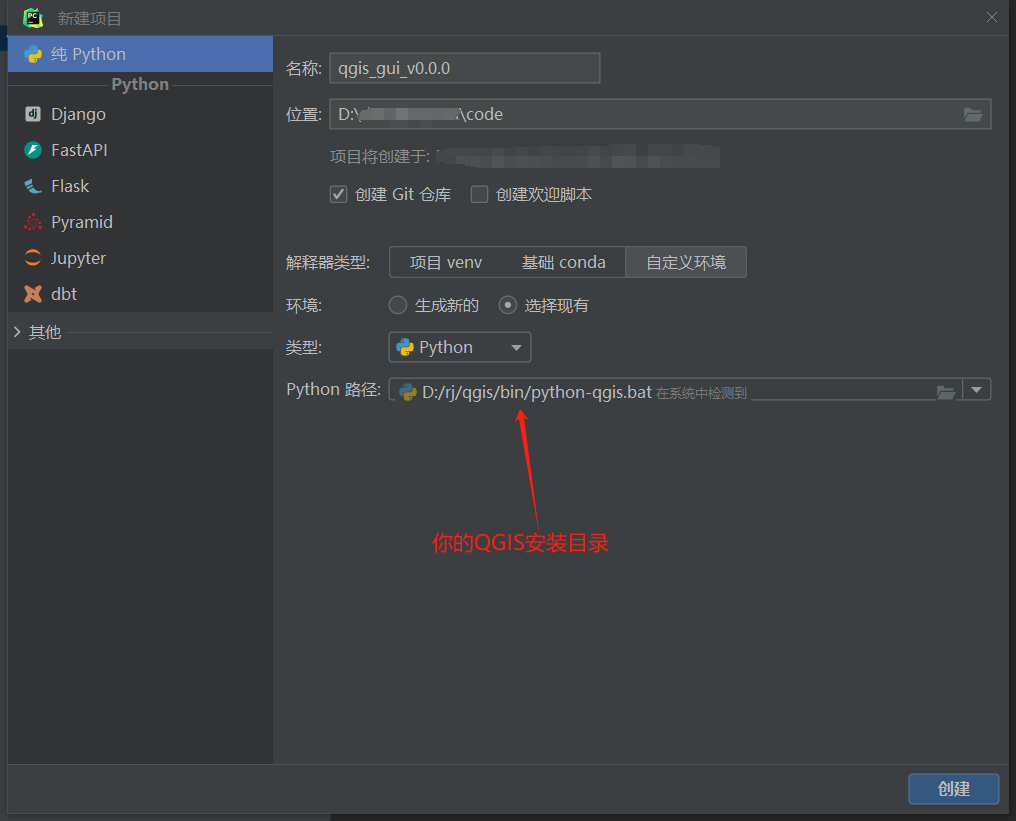The width and height of the screenshot is (1016, 821).
Task: Select dbt label in project list
Action: click(x=64, y=294)
